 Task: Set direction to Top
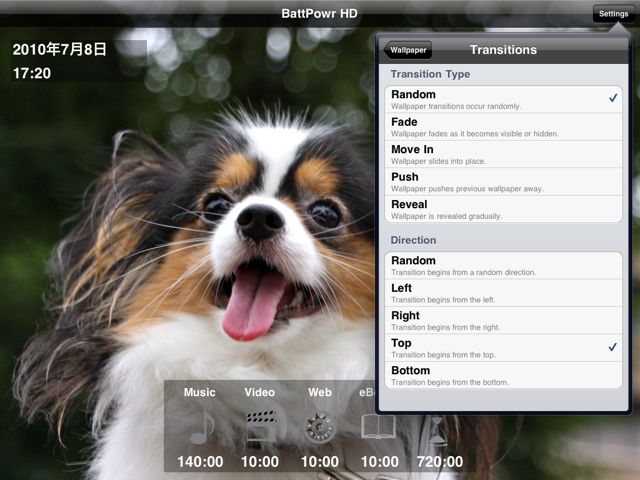[503, 348]
